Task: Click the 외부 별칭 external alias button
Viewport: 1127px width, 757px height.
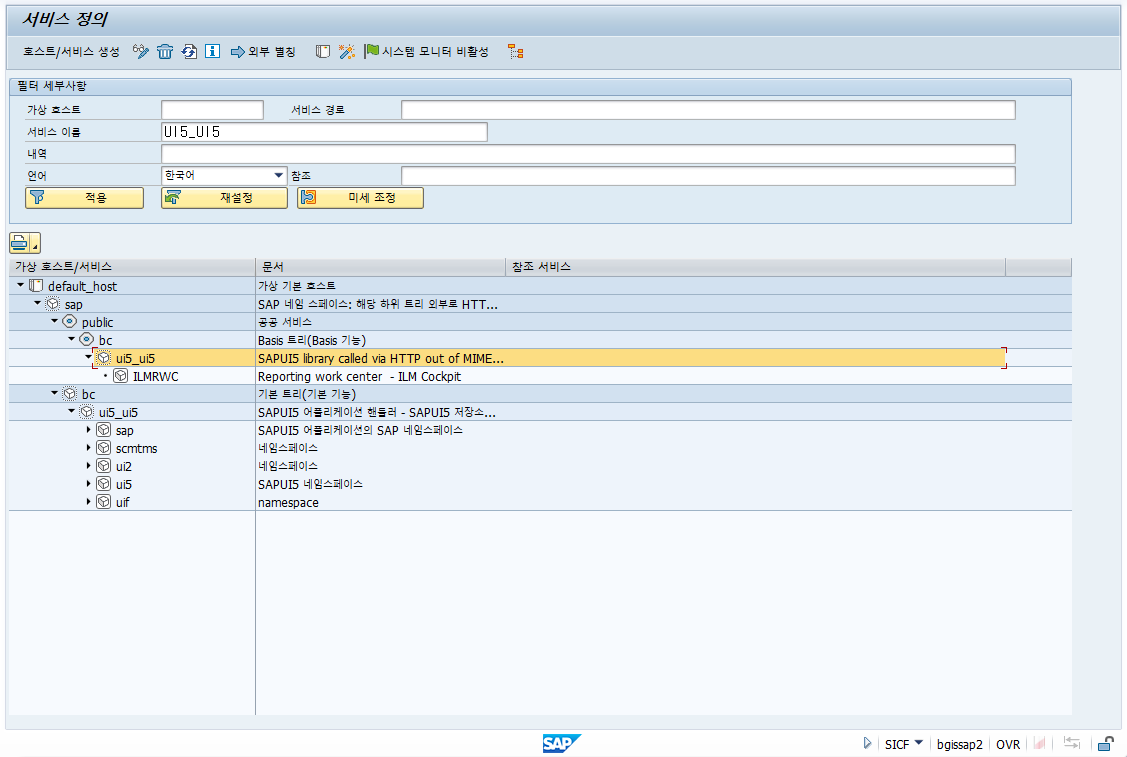Action: tap(263, 52)
